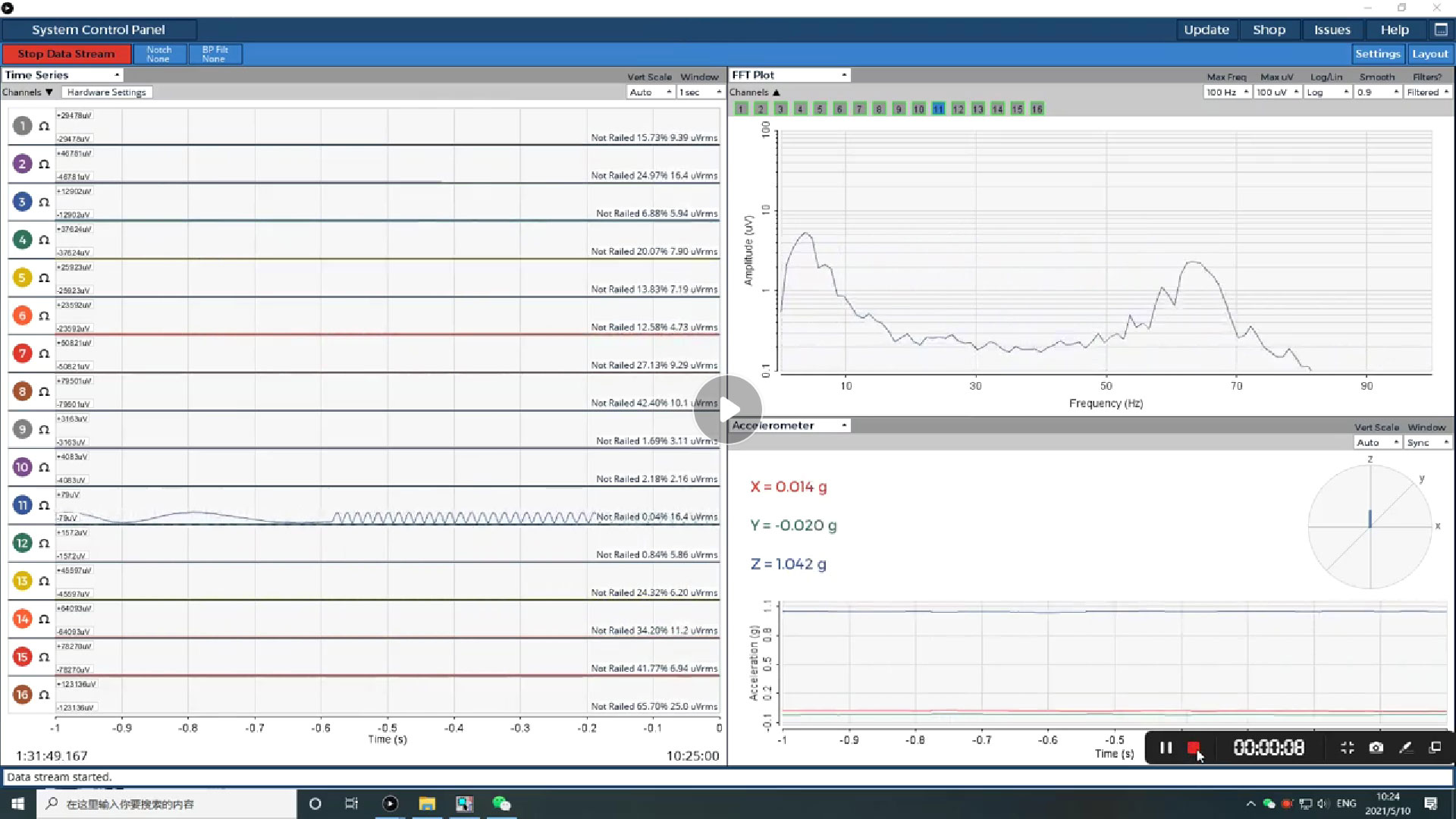The height and width of the screenshot is (819, 1456).
Task: Click the Notch filter button
Action: [158, 54]
